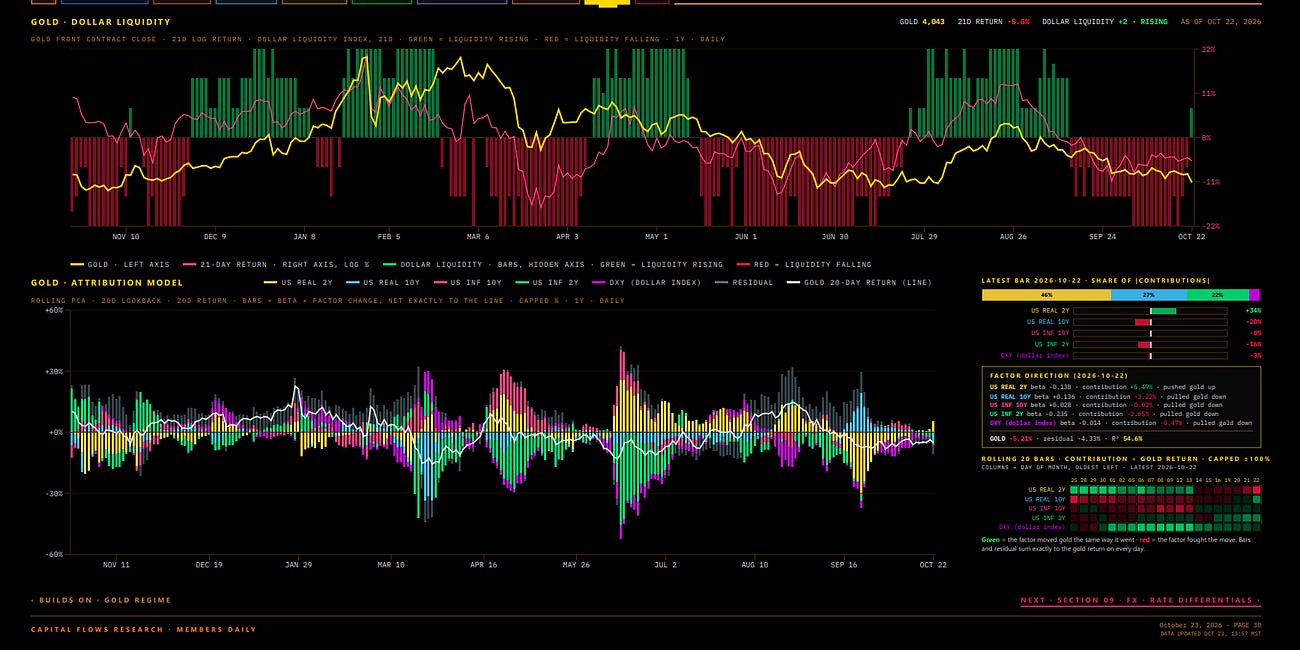The width and height of the screenshot is (1300, 650).
Task: Click the JAN 29 date axis label
Action: 298,565
